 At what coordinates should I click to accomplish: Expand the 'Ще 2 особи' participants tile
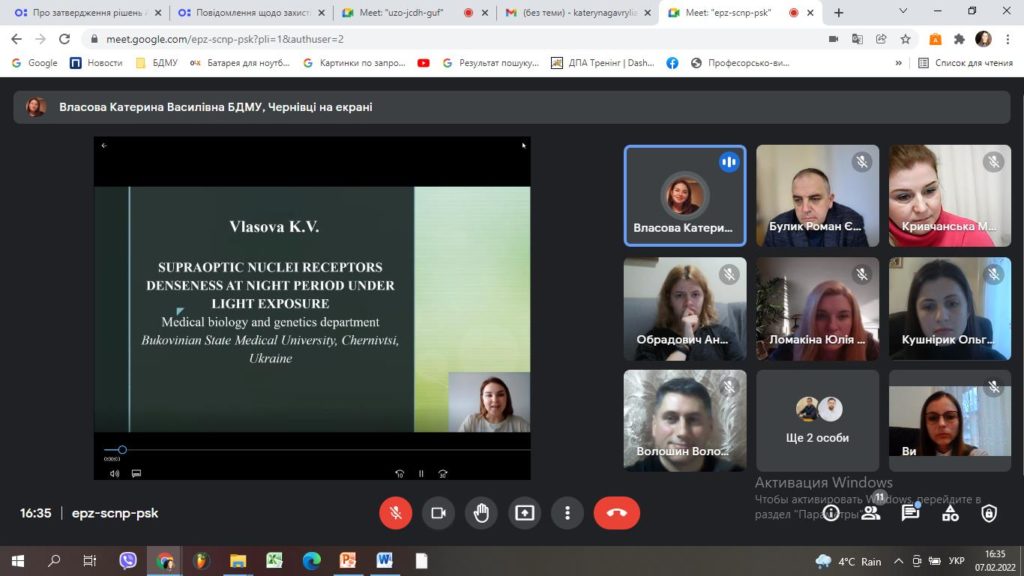point(817,420)
